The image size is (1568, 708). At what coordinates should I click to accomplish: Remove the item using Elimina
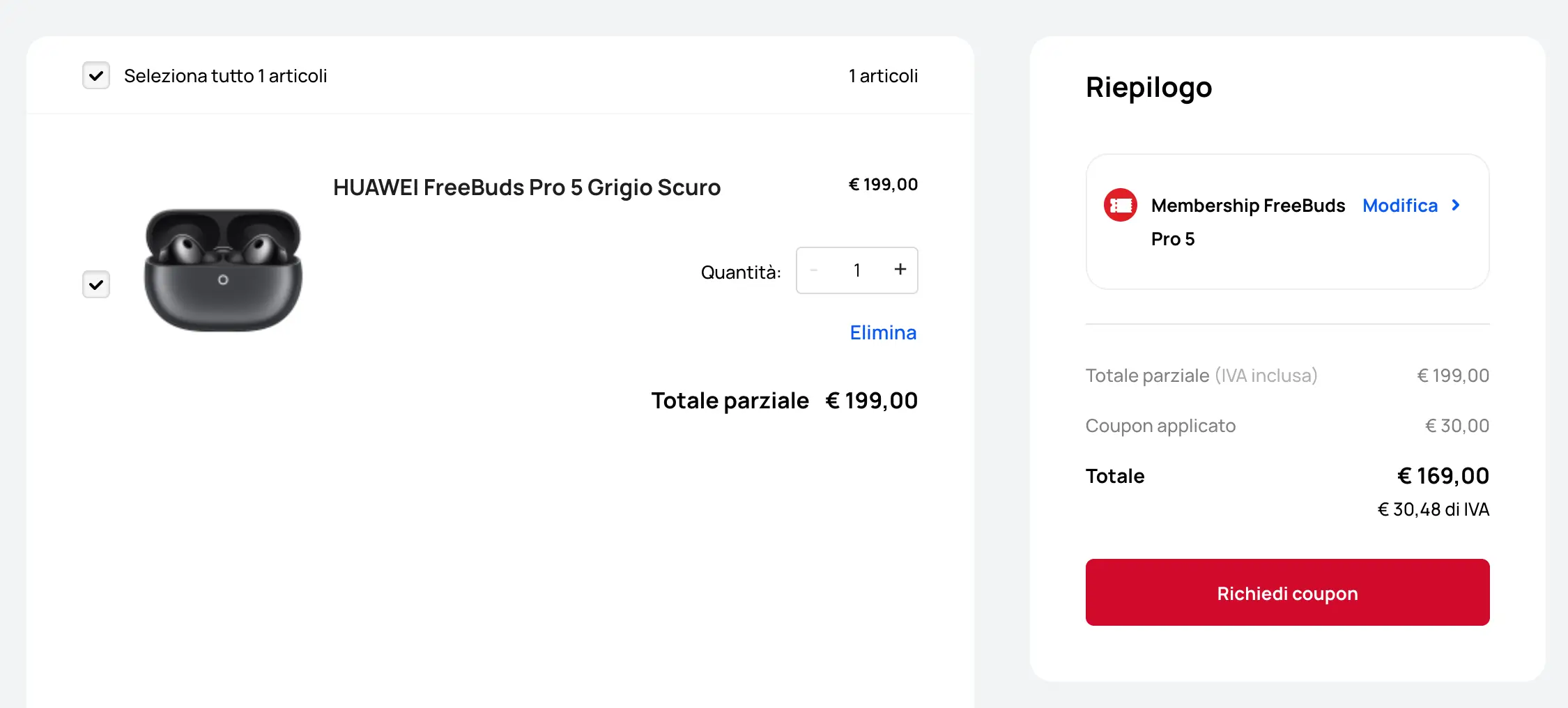pyautogui.click(x=883, y=332)
